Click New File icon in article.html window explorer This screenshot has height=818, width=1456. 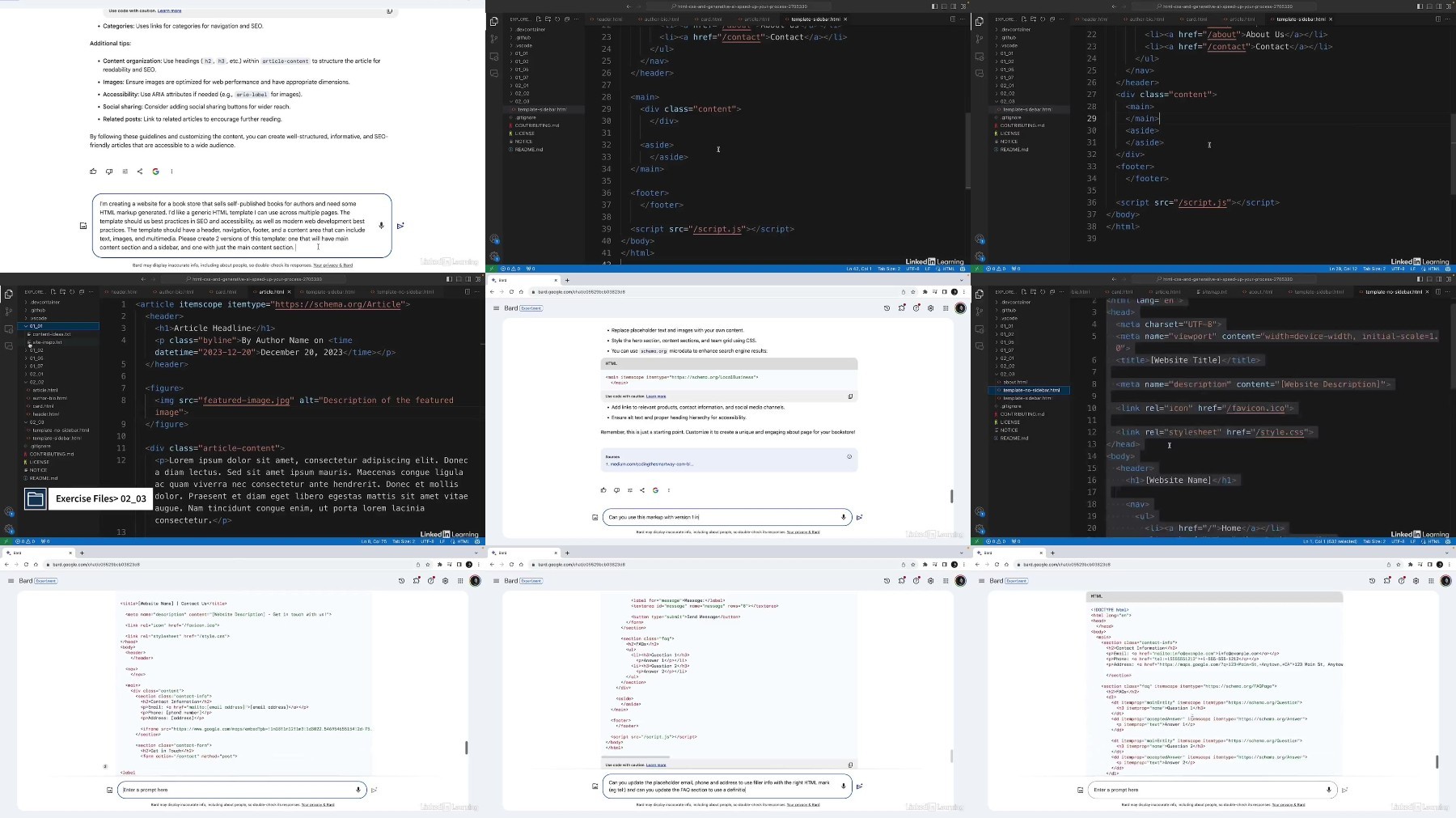click(53, 292)
